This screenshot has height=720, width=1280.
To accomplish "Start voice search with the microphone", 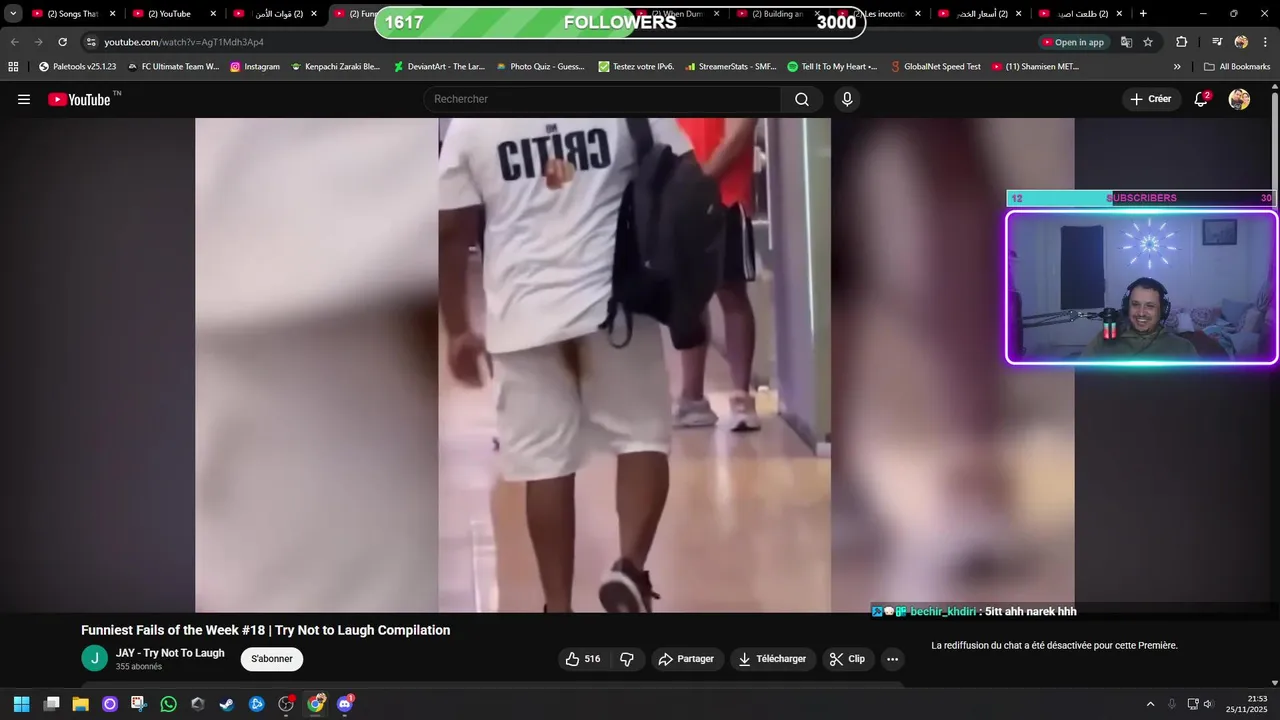I will (x=847, y=99).
